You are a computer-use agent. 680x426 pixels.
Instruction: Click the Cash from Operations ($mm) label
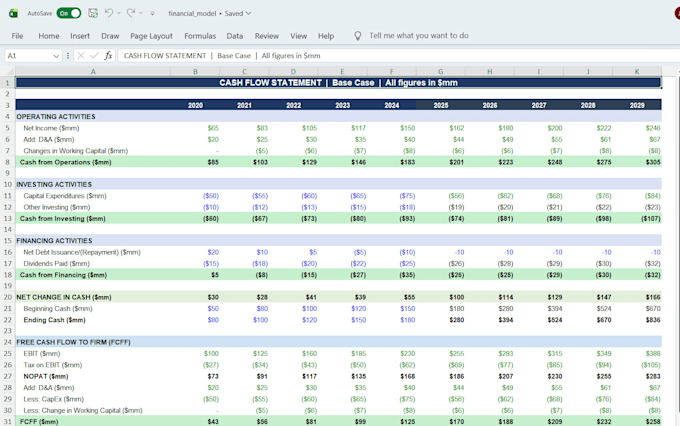65,162
